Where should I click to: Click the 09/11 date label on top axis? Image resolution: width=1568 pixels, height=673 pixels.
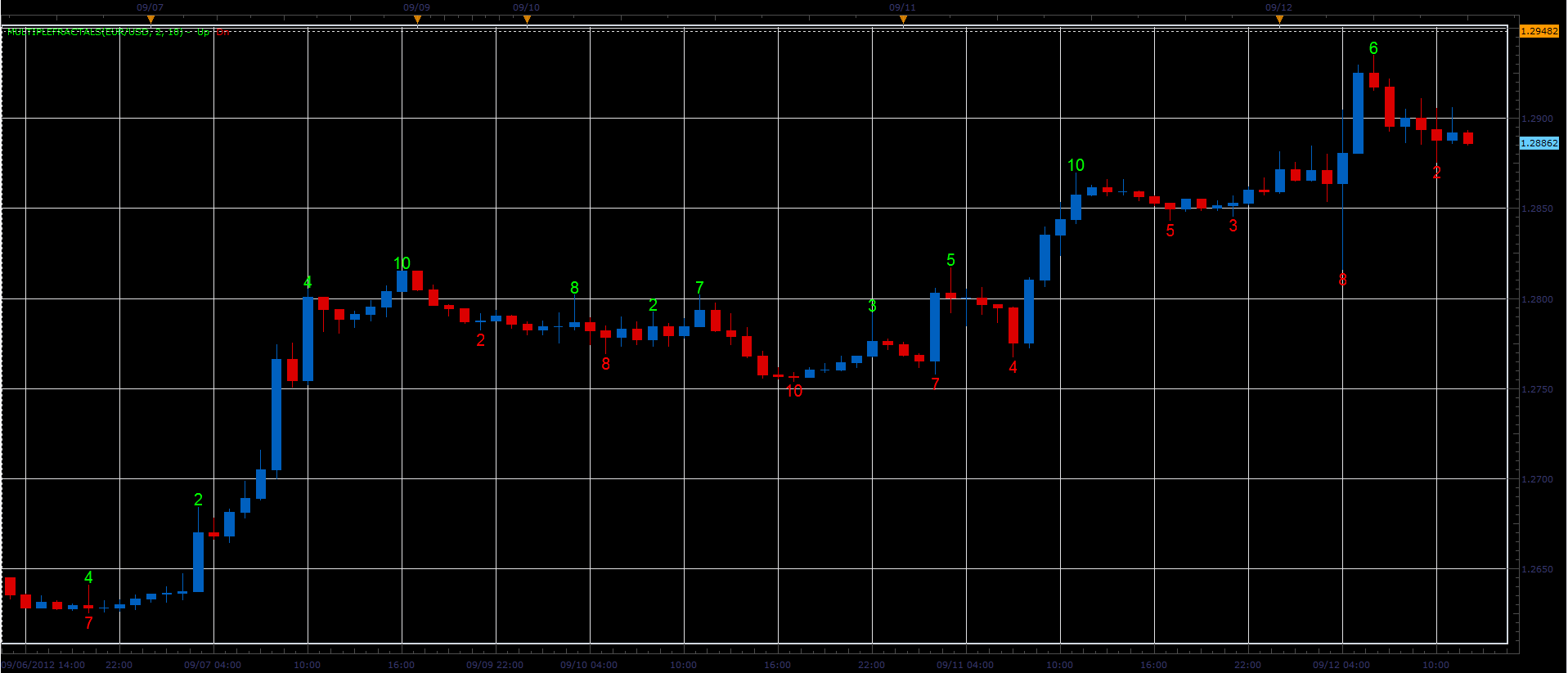(902, 7)
